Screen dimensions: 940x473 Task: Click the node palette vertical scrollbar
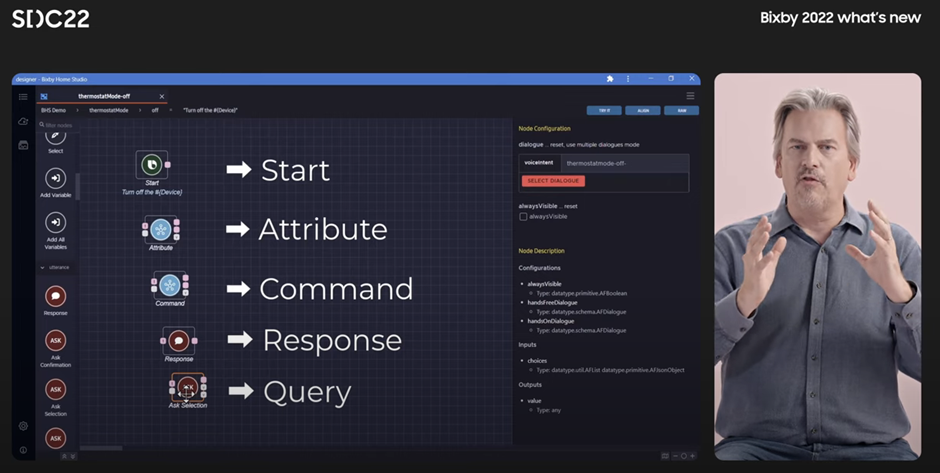click(77, 186)
